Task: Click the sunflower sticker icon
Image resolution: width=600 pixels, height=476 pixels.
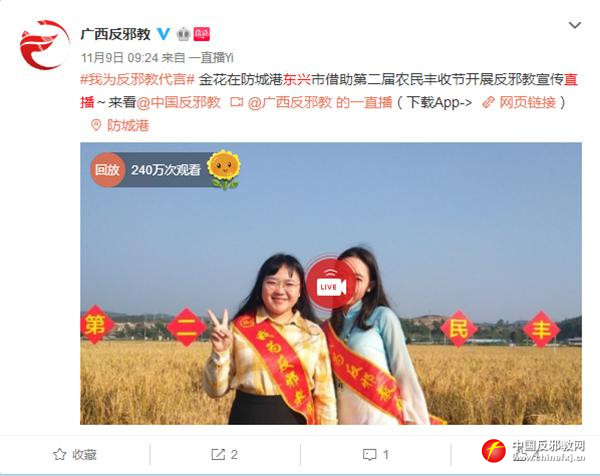Action: [224, 170]
